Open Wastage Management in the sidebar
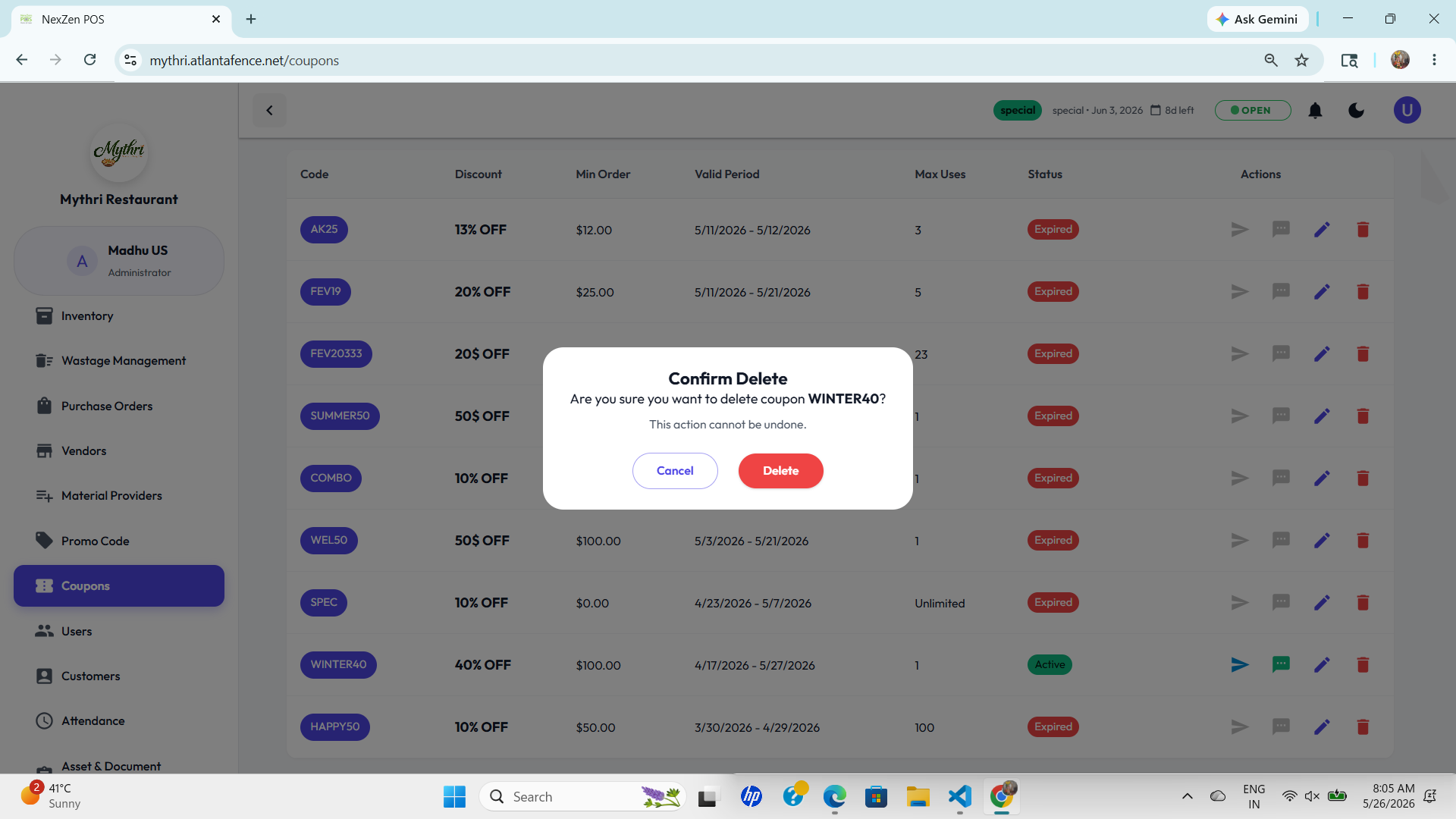Screen dimensions: 1456x819 (119, 361)
